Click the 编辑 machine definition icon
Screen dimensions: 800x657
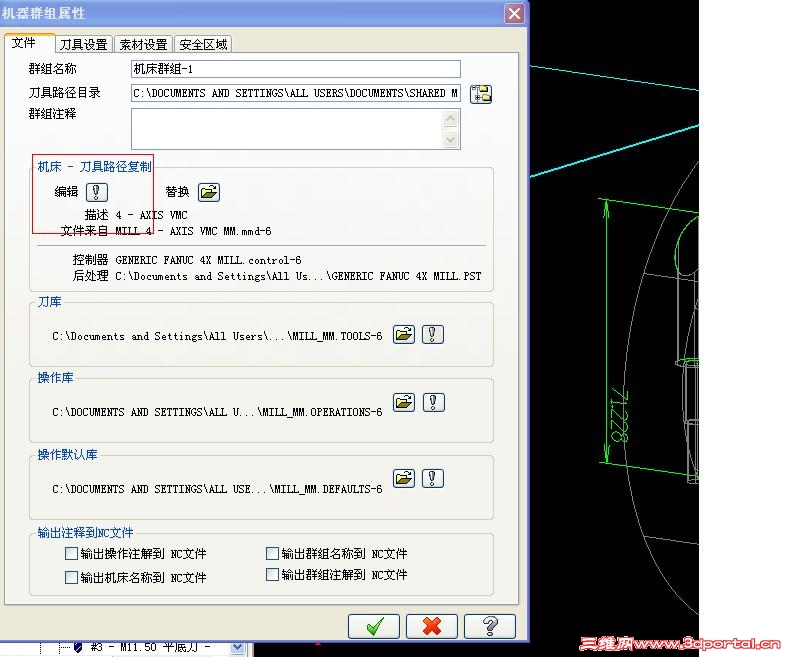[x=96, y=192]
